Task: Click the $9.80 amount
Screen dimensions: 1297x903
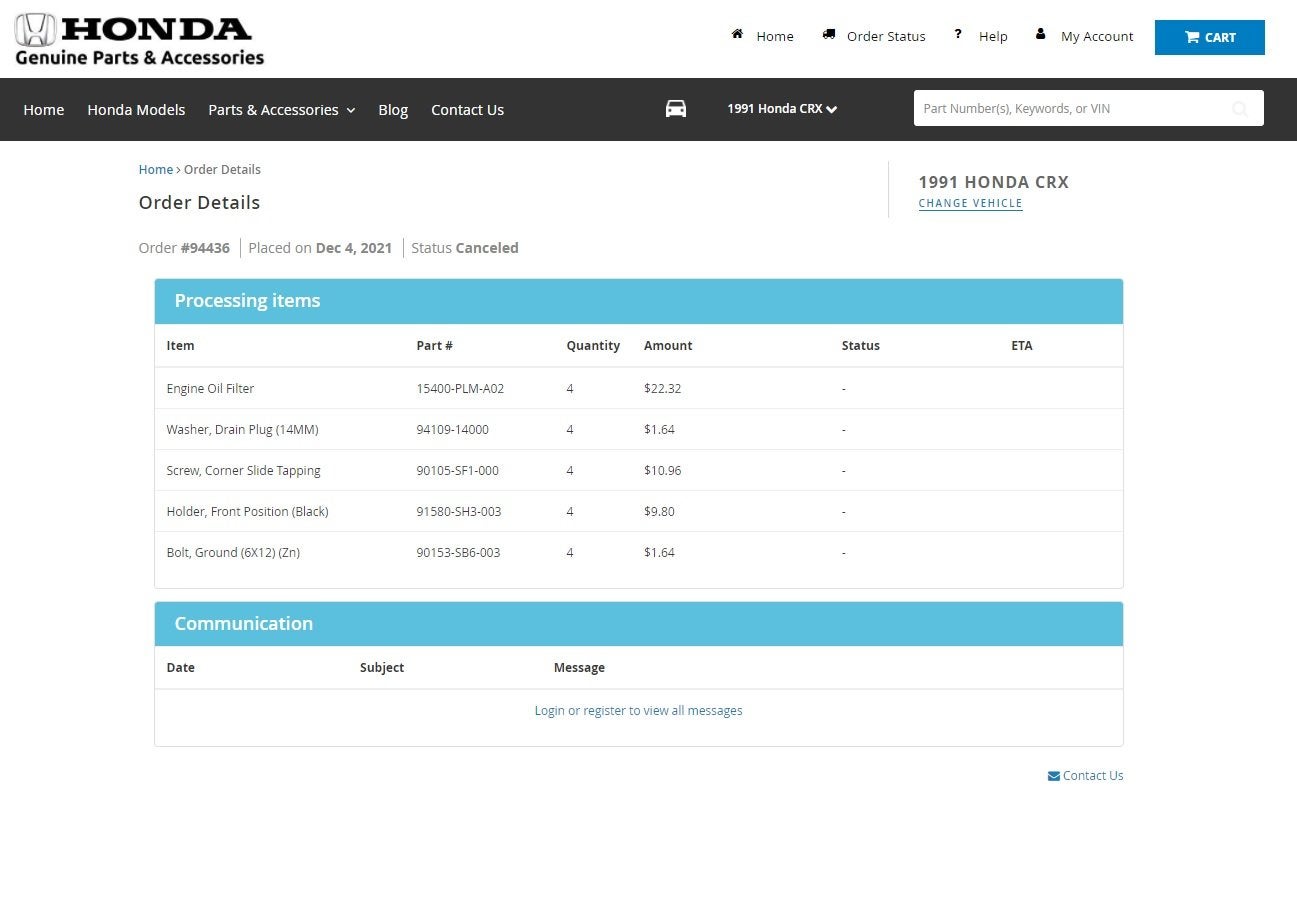Action: click(659, 511)
